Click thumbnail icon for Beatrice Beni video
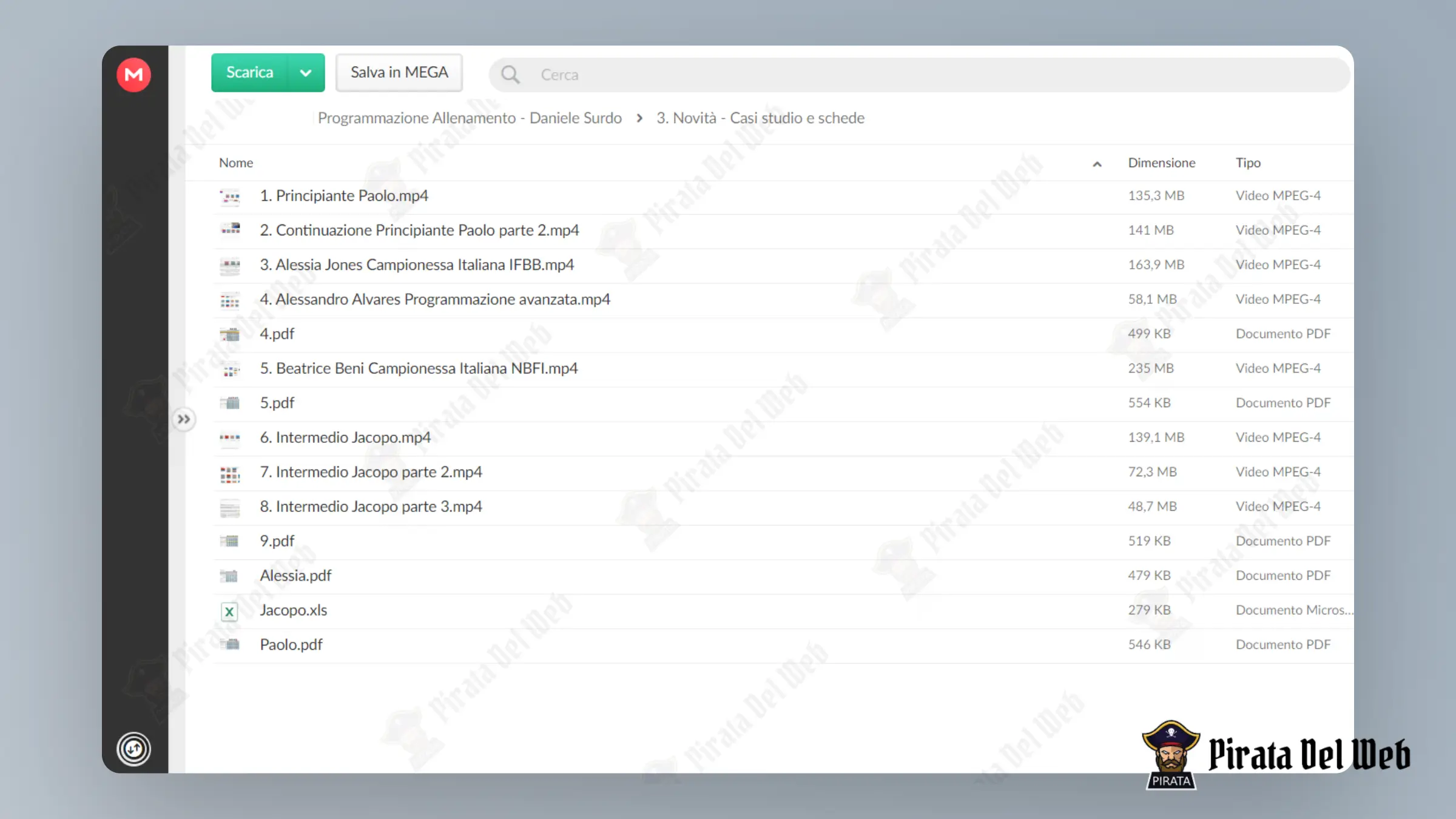 230,369
